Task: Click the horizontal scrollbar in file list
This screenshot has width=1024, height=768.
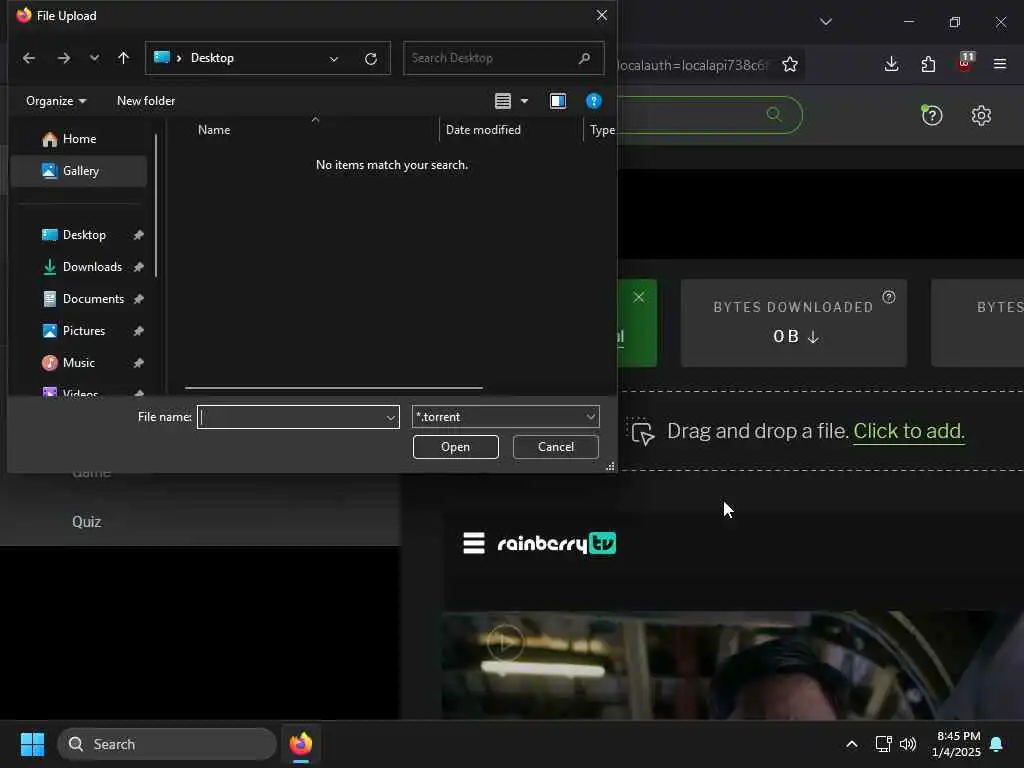Action: click(x=334, y=388)
